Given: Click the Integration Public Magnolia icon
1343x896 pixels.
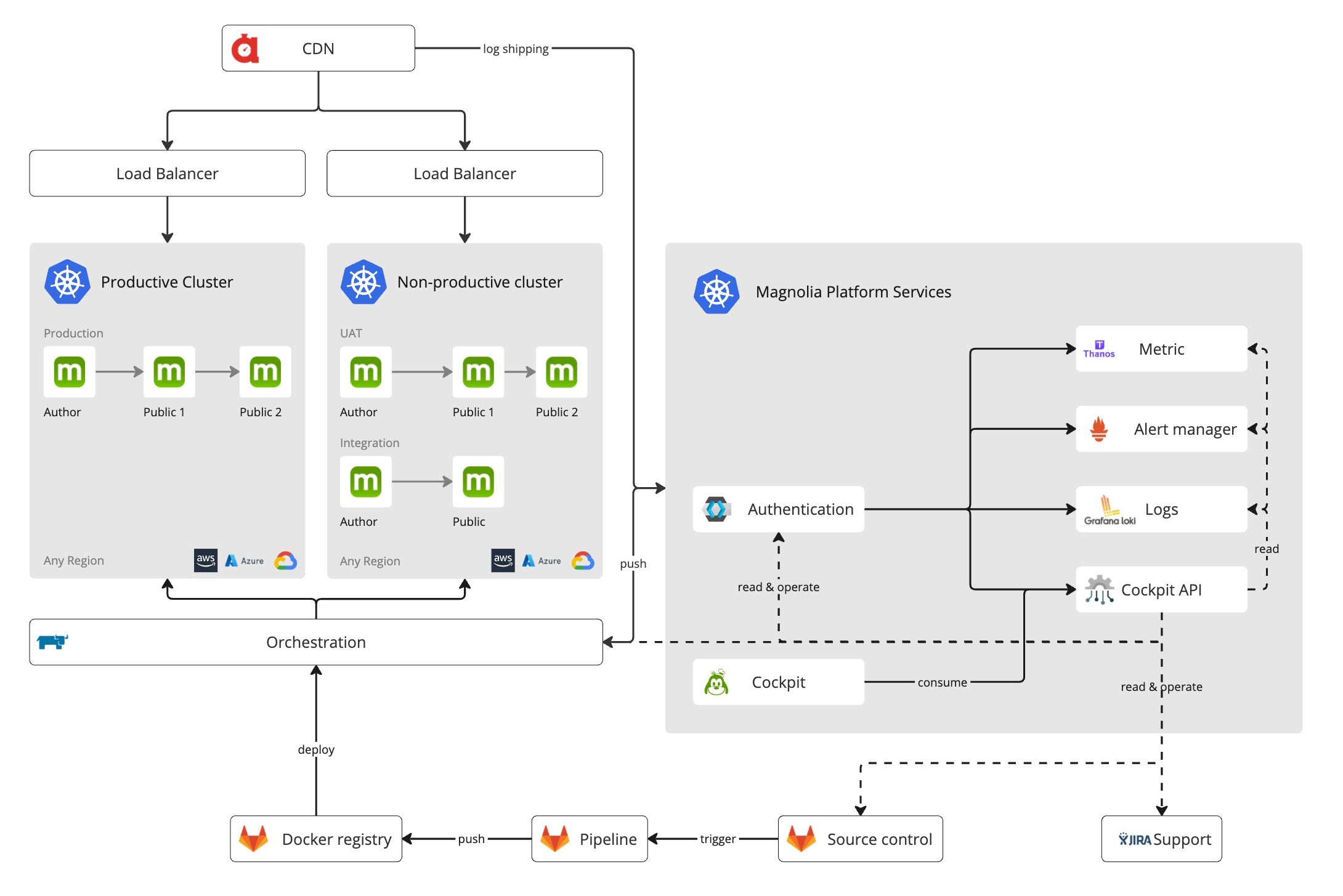Looking at the screenshot, I should pyautogui.click(x=478, y=482).
